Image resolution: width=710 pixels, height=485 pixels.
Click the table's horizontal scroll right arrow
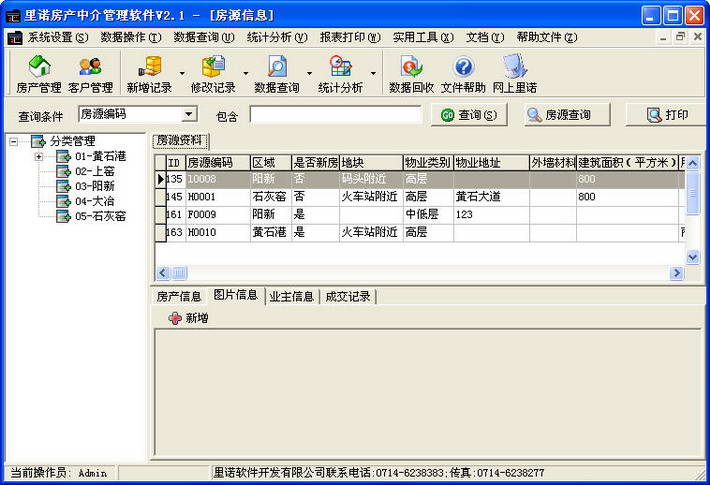(677, 273)
